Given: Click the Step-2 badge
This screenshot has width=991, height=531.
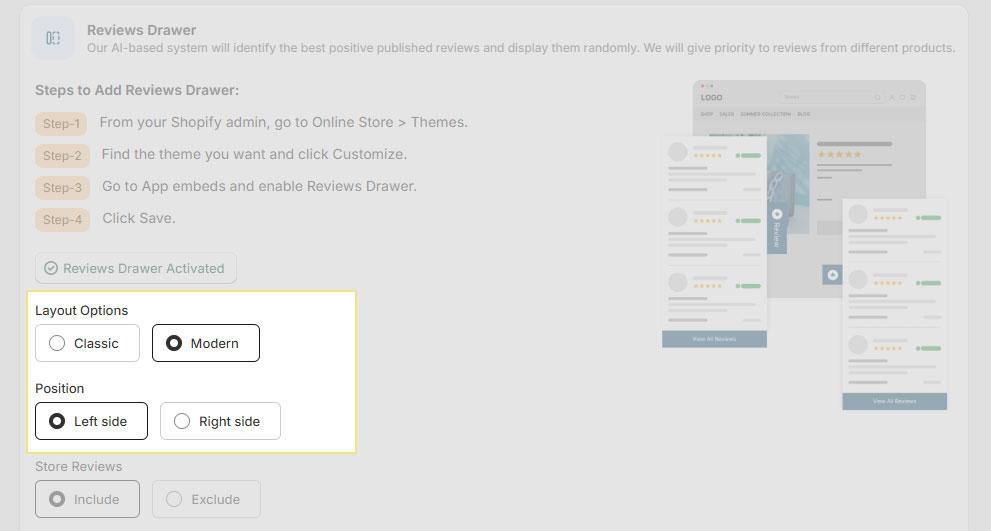Looking at the screenshot, I should point(62,156).
